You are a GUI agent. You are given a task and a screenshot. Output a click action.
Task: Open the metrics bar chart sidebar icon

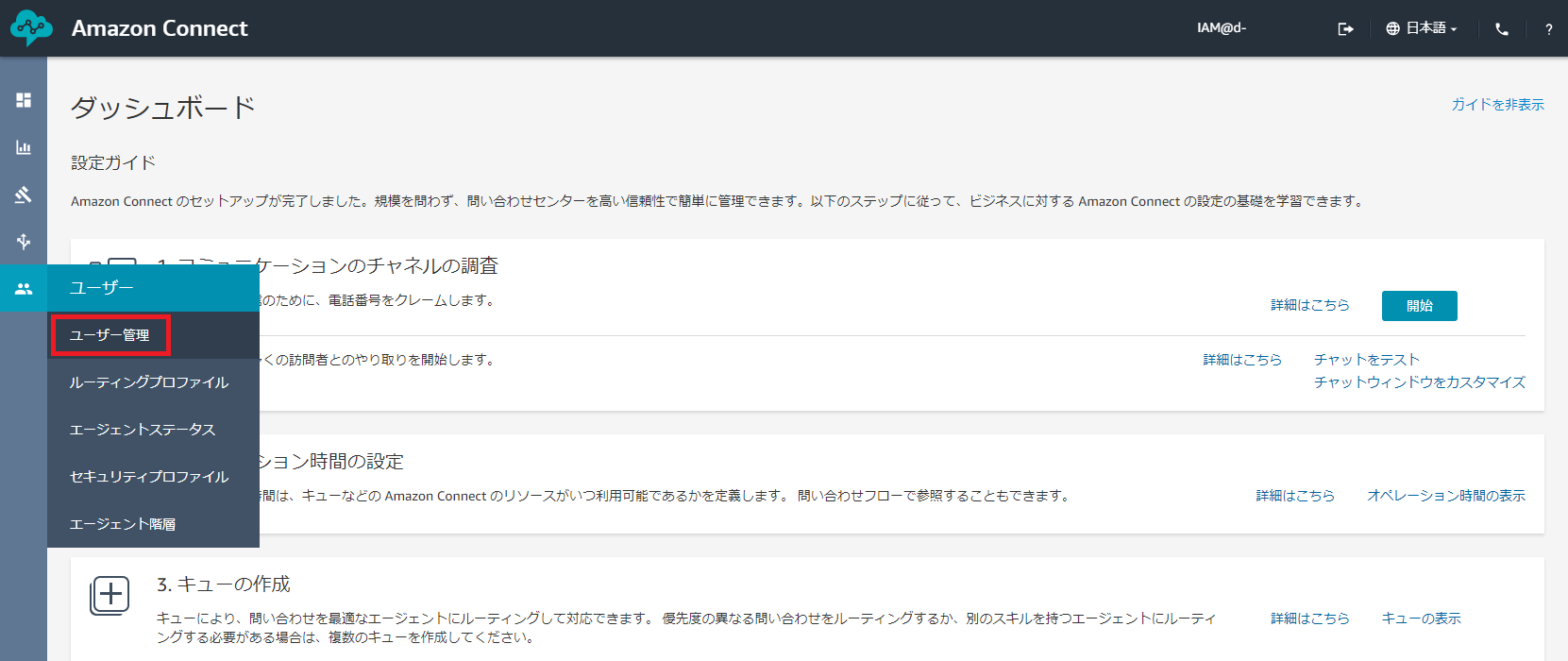[x=24, y=147]
